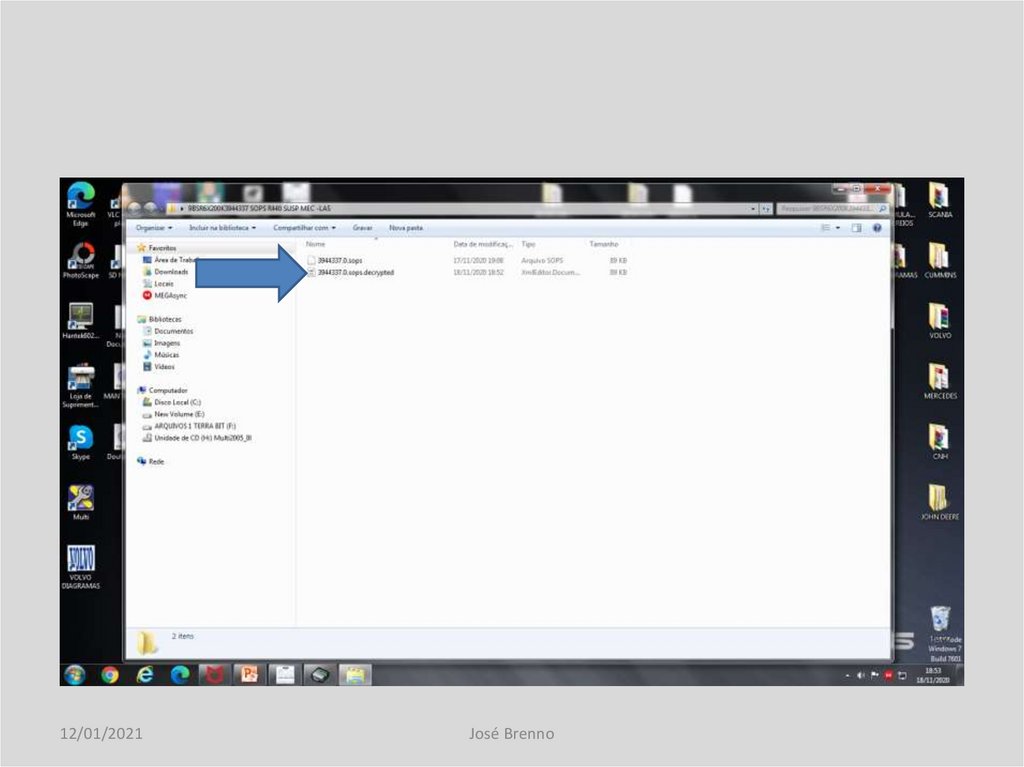Expand the address bar history dropdown
The image size is (1024, 767).
pyautogui.click(x=753, y=209)
